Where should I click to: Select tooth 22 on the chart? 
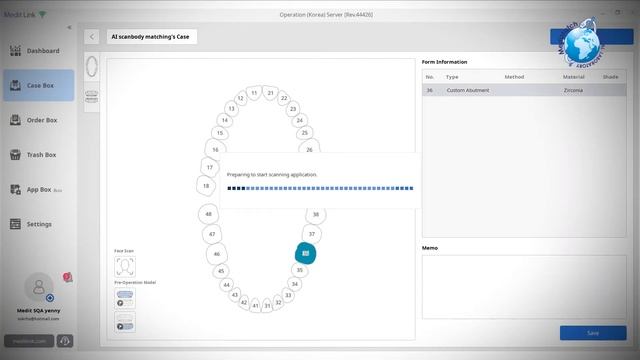(284, 98)
